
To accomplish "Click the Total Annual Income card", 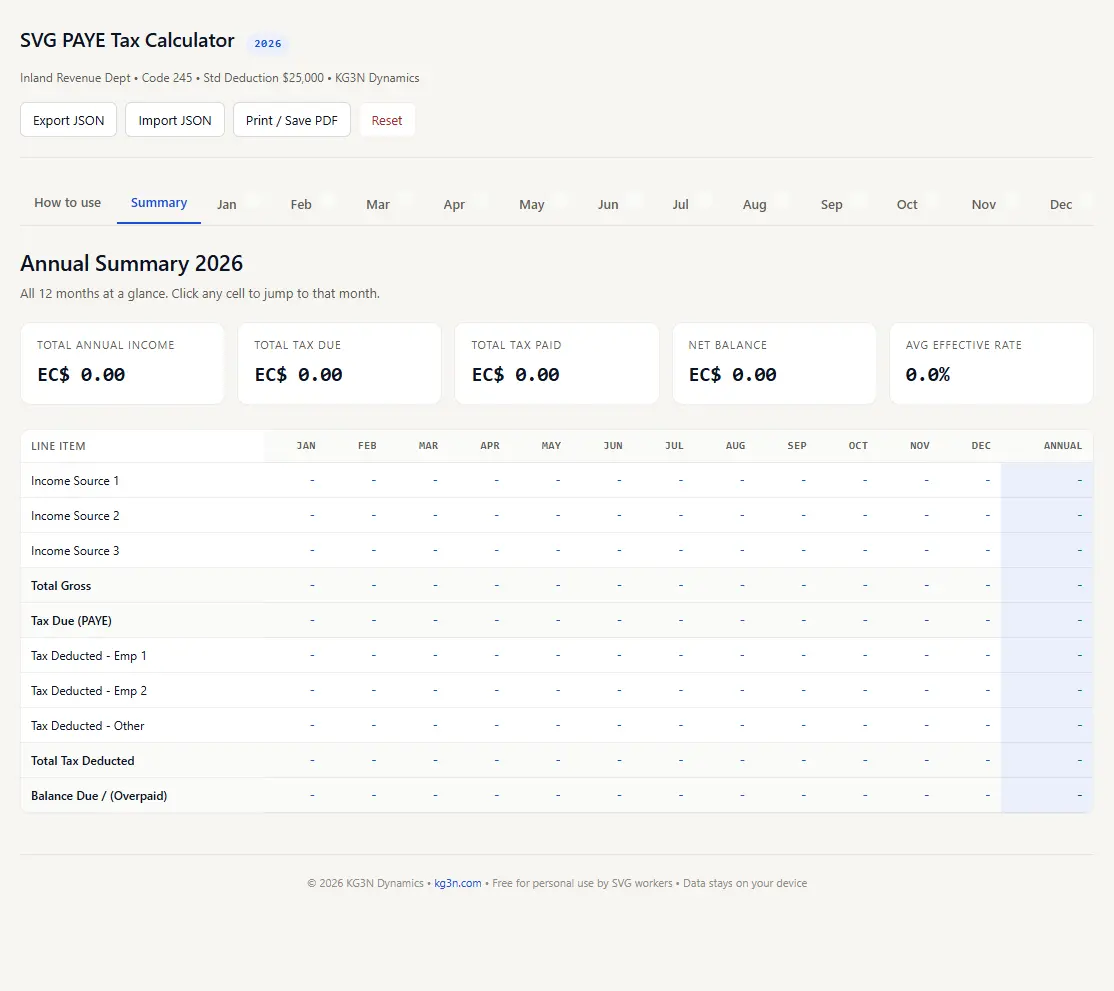I will (x=122, y=364).
